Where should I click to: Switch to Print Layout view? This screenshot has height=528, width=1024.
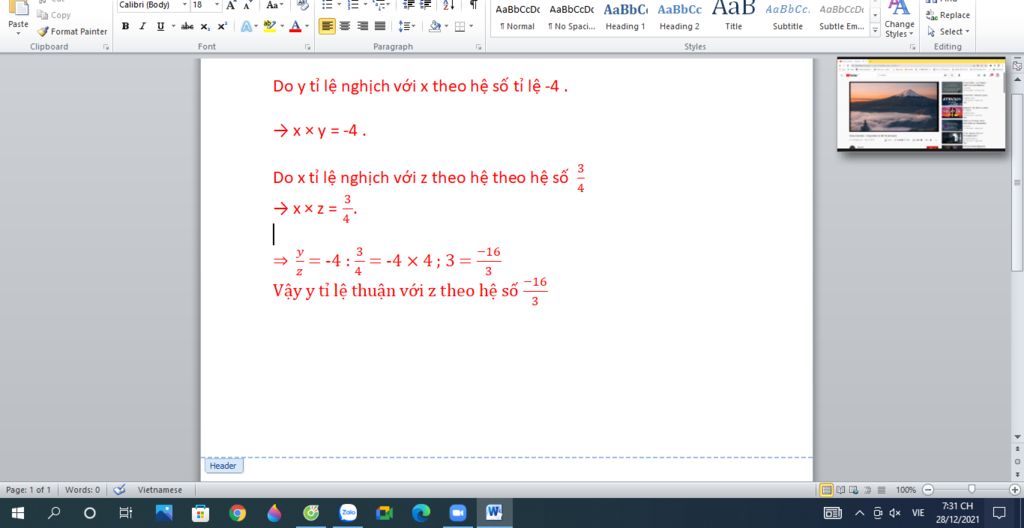pos(826,489)
